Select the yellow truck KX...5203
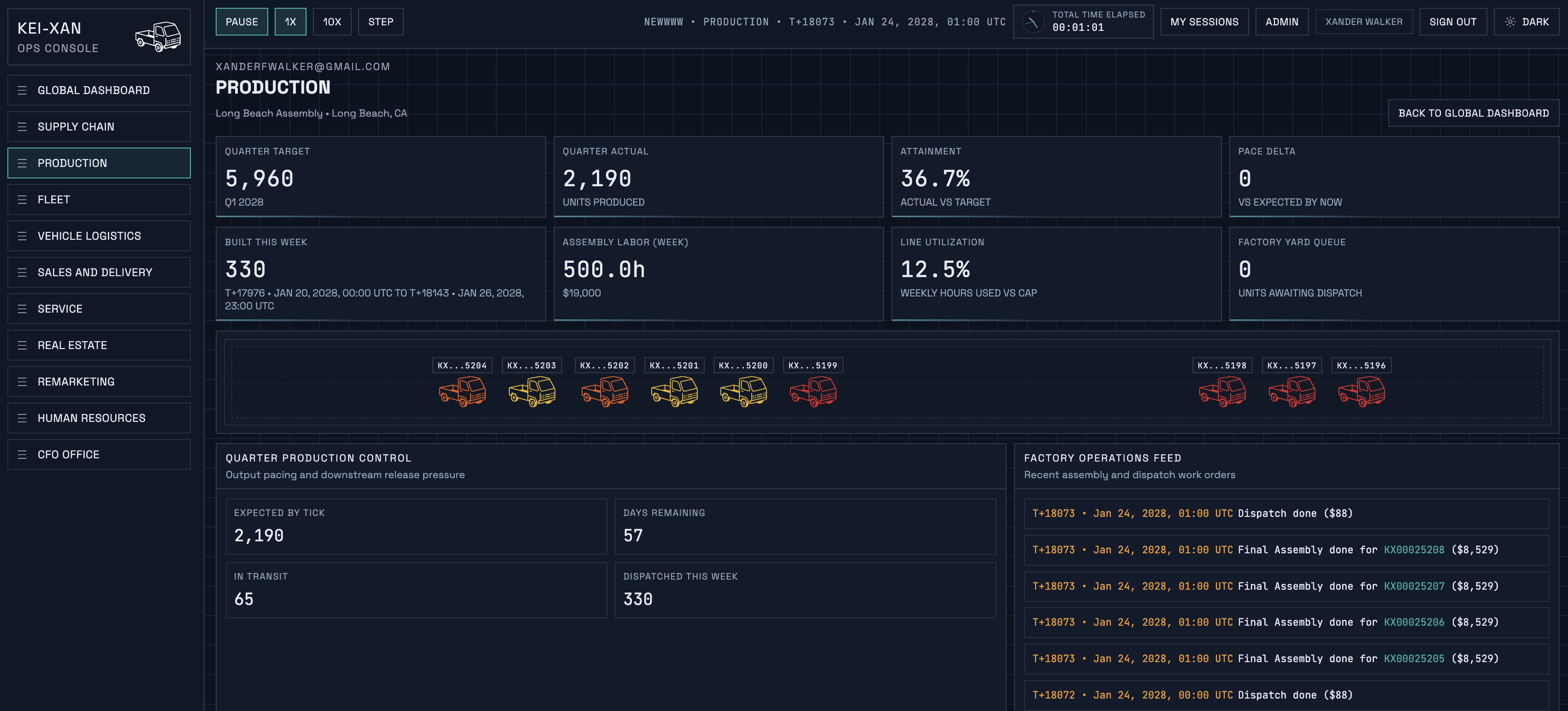 532,391
